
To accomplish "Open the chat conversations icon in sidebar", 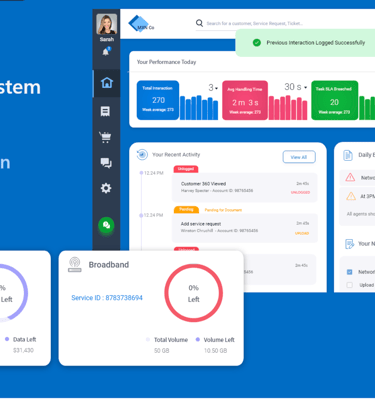I will [106, 163].
